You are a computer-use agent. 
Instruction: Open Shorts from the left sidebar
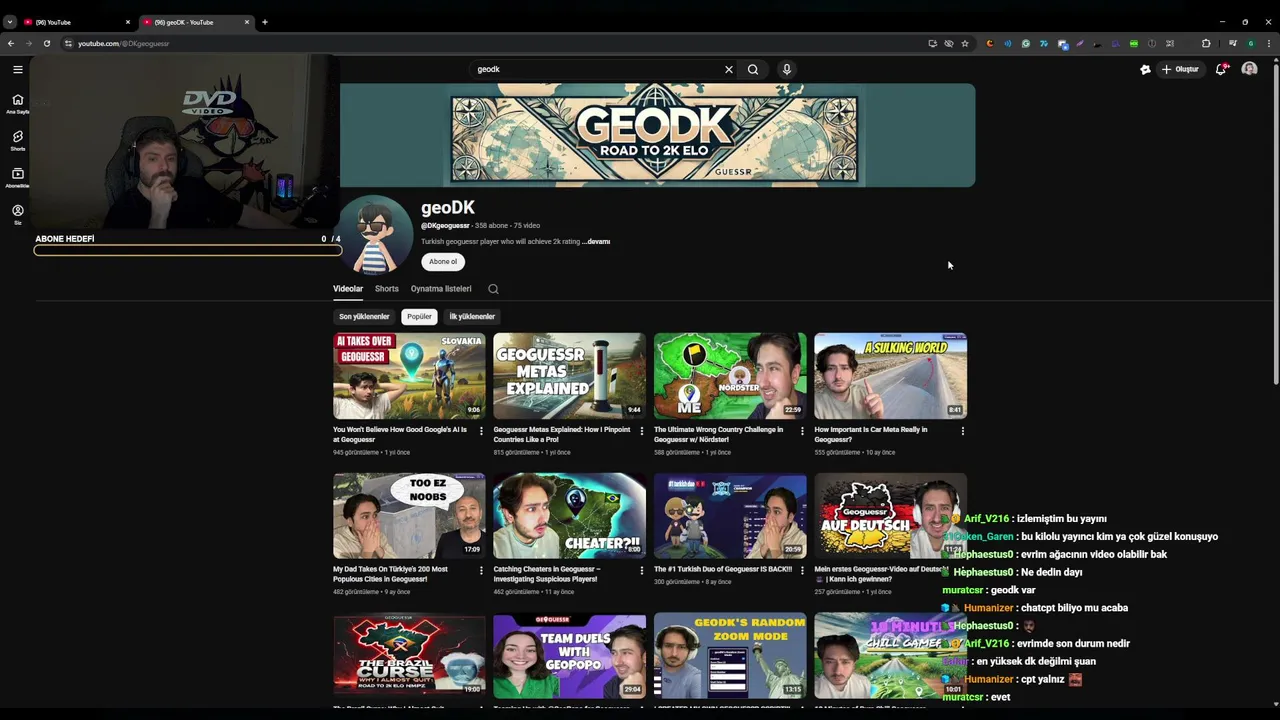pos(17,140)
